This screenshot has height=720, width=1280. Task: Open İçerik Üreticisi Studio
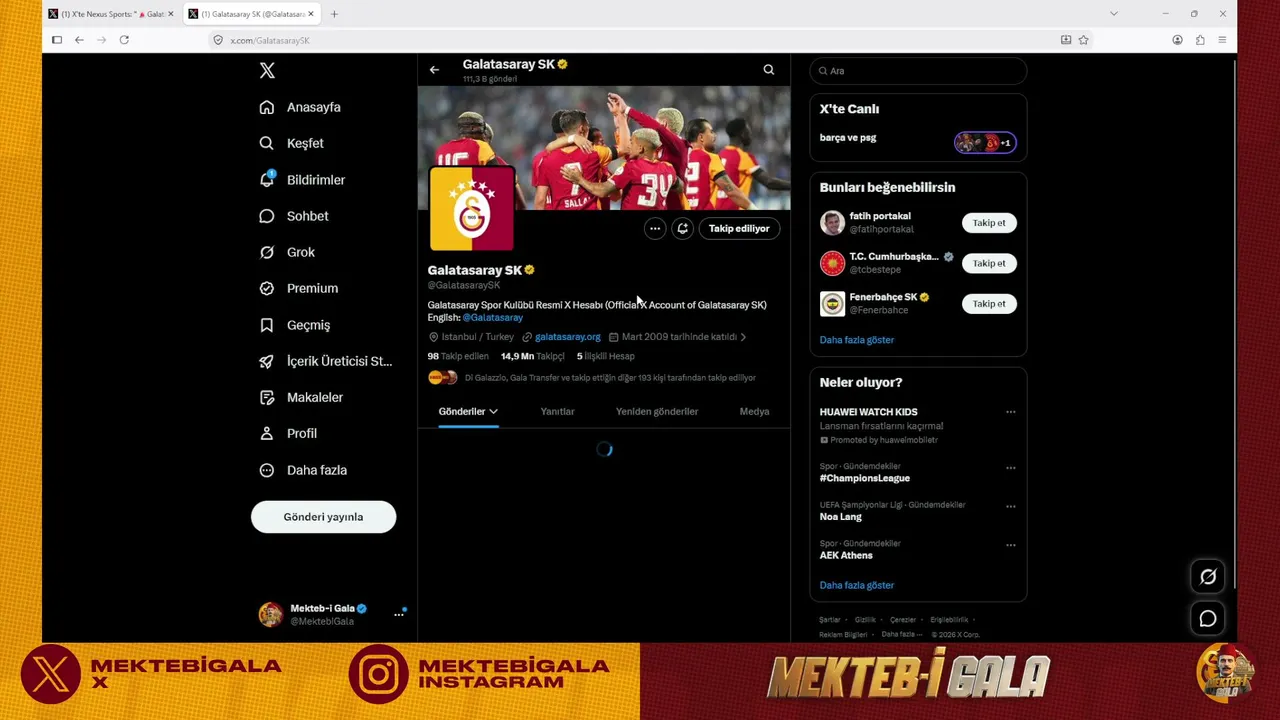tap(325, 361)
